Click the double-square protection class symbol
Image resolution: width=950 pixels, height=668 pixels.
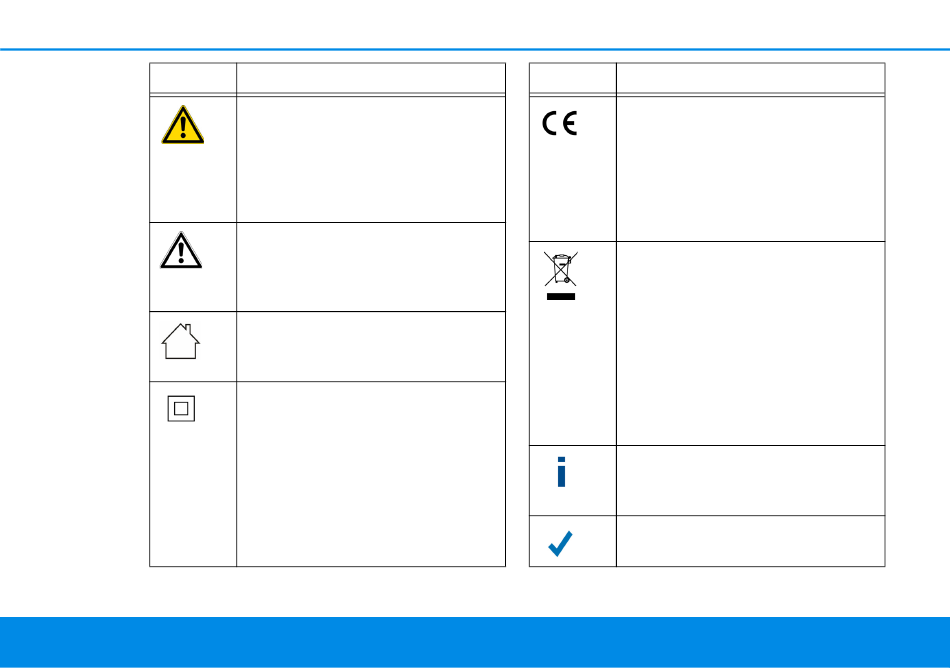click(181, 409)
